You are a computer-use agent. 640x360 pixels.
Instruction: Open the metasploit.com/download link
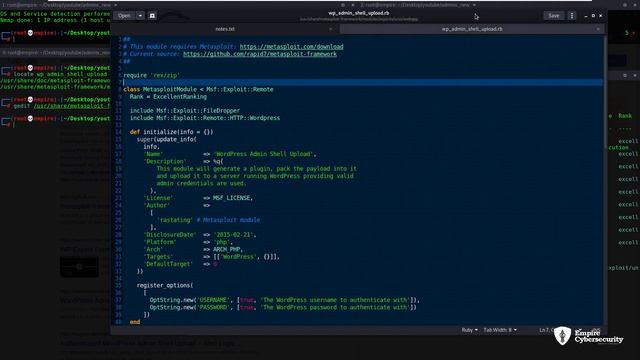[291, 47]
